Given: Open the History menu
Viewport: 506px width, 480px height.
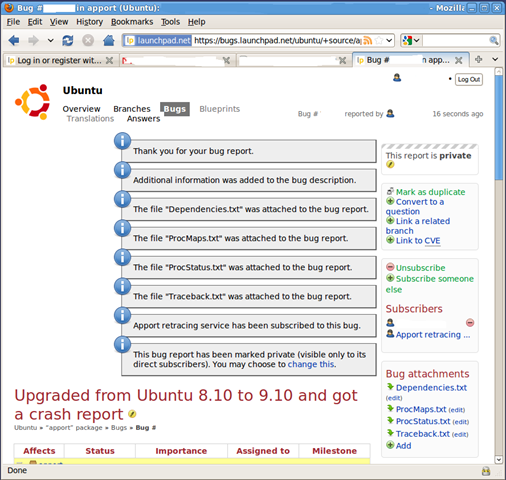Looking at the screenshot, I should (89, 22).
